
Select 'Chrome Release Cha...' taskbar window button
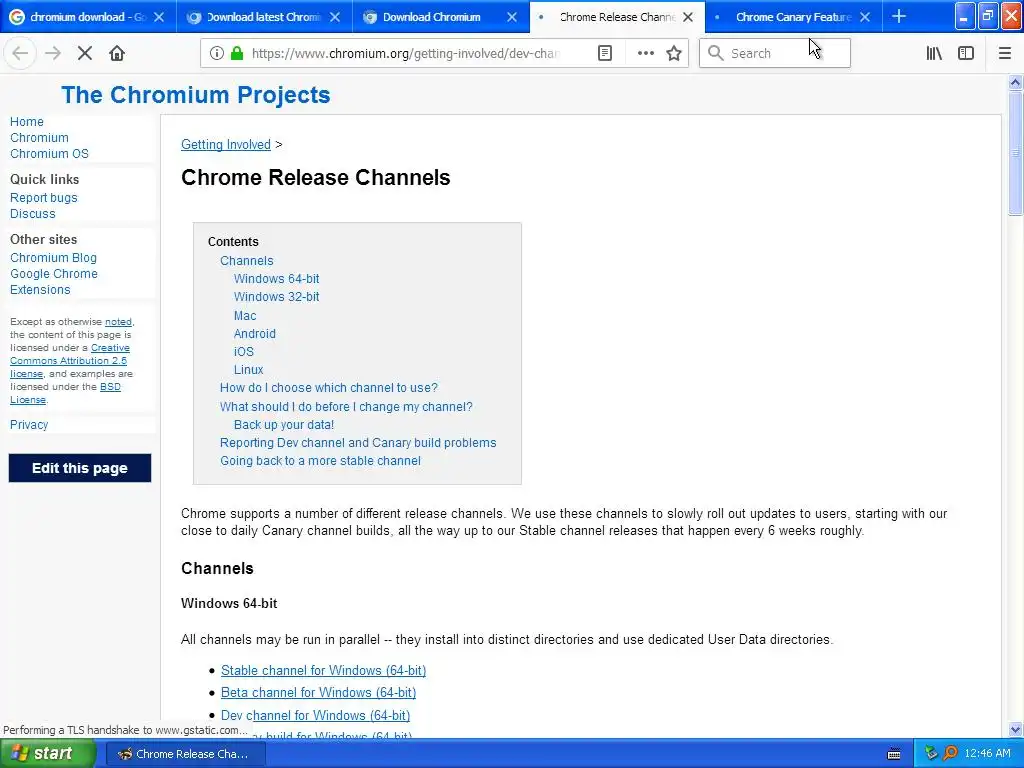point(185,754)
